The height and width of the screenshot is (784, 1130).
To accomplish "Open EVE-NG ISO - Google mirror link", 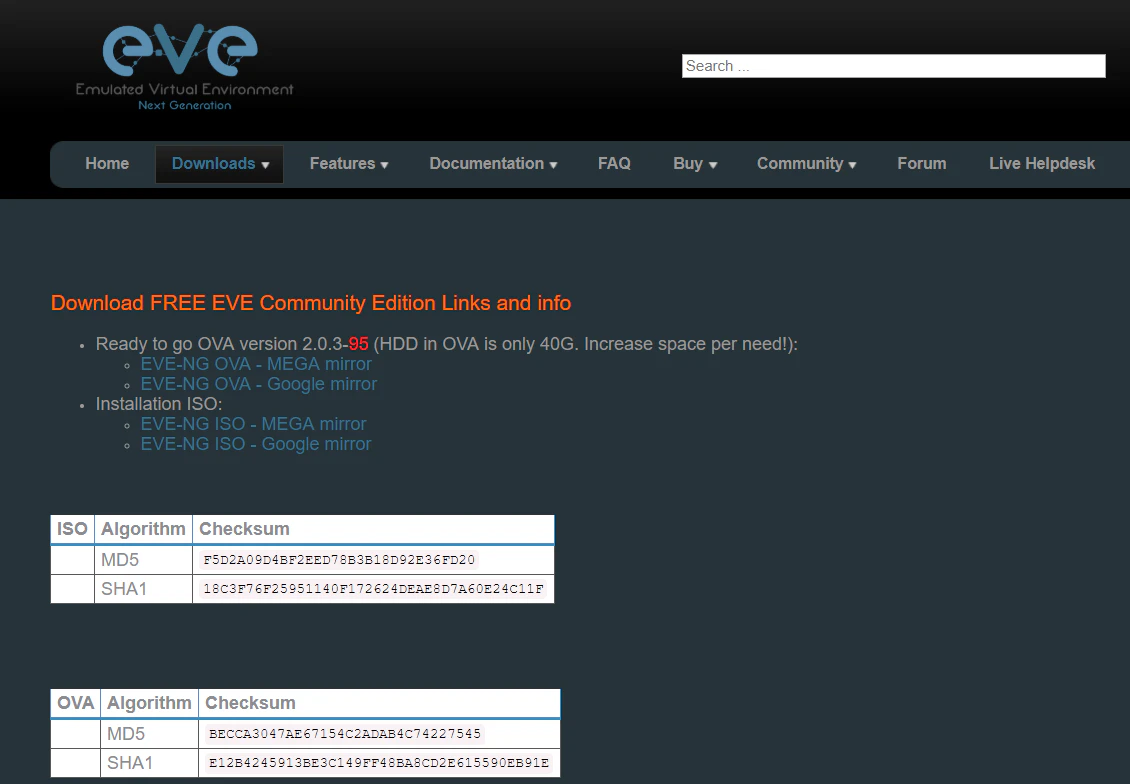I will [x=256, y=444].
